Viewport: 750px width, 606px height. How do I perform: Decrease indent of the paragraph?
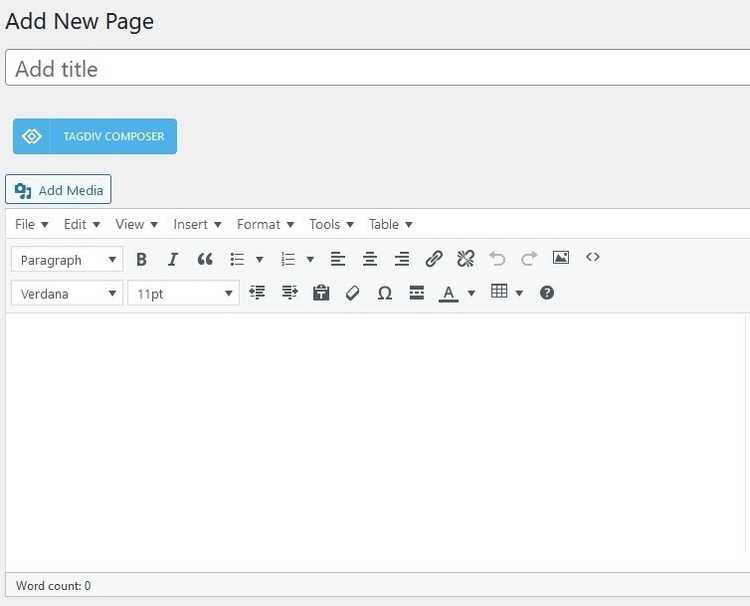pos(257,293)
